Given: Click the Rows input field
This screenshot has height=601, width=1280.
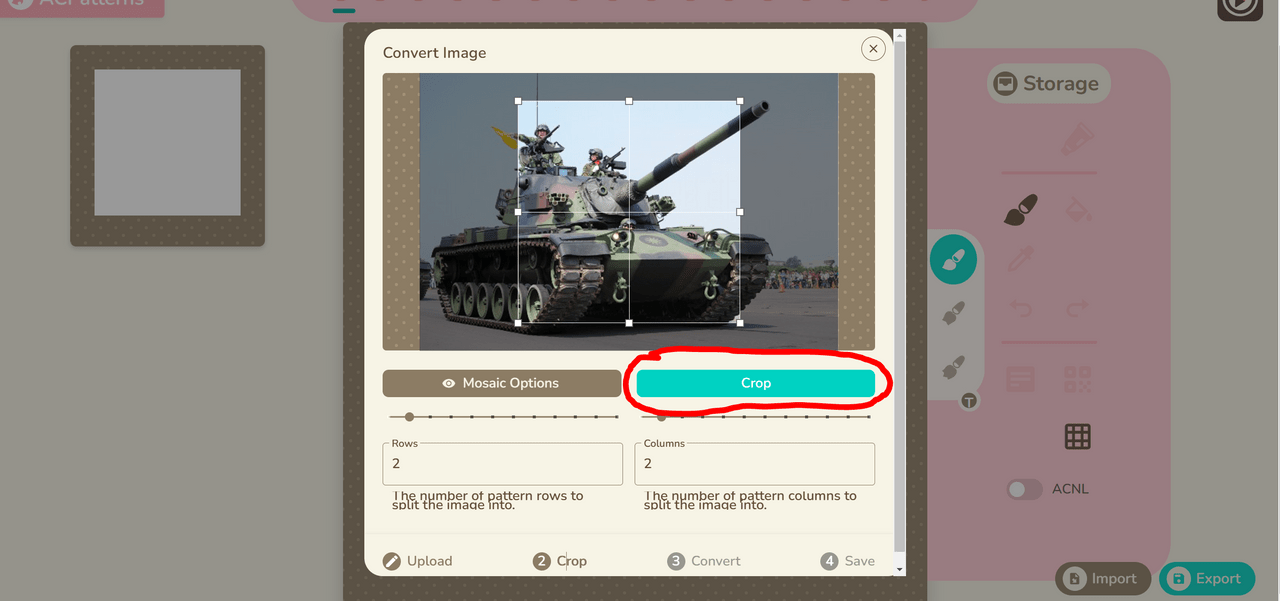Looking at the screenshot, I should 503,464.
